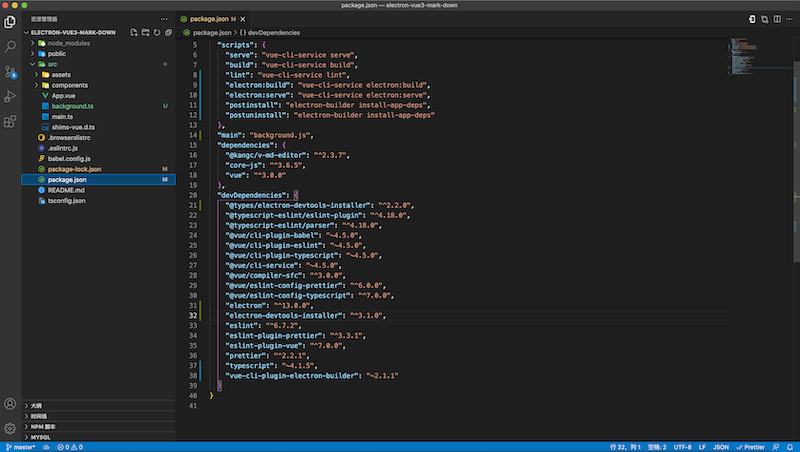Image resolution: width=800 pixels, height=452 pixels.
Task: Click the "main": "background.js" line
Action: 265,135
